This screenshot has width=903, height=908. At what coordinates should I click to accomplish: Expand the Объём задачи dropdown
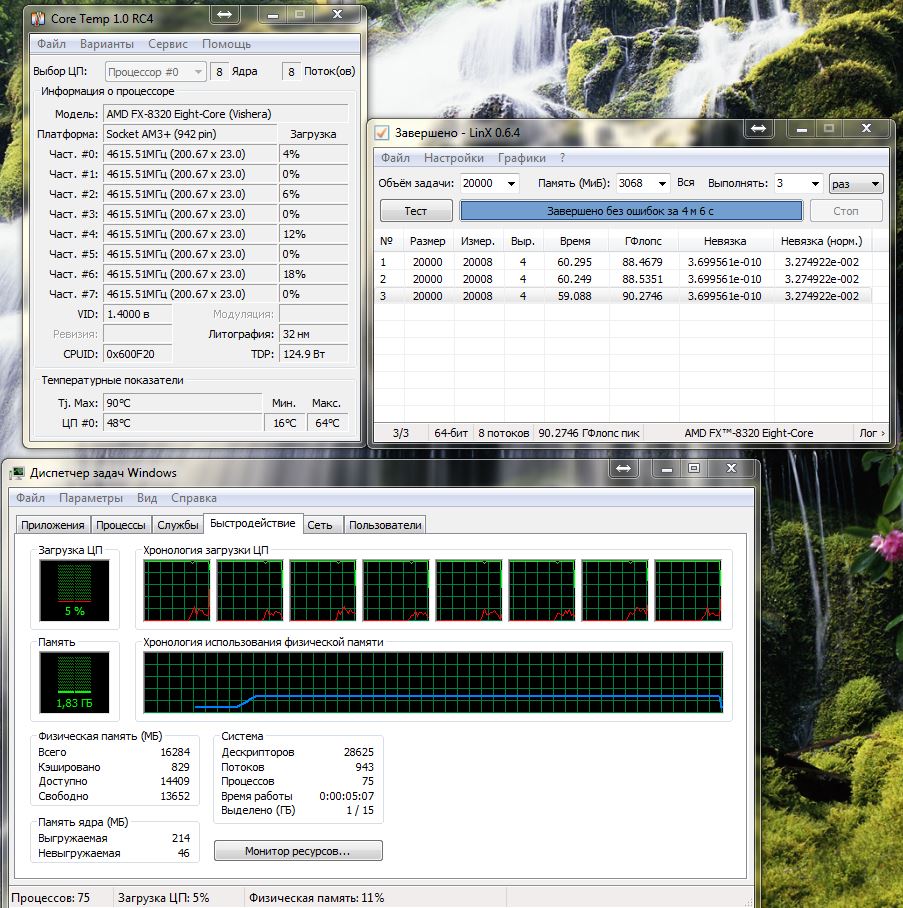[512, 184]
